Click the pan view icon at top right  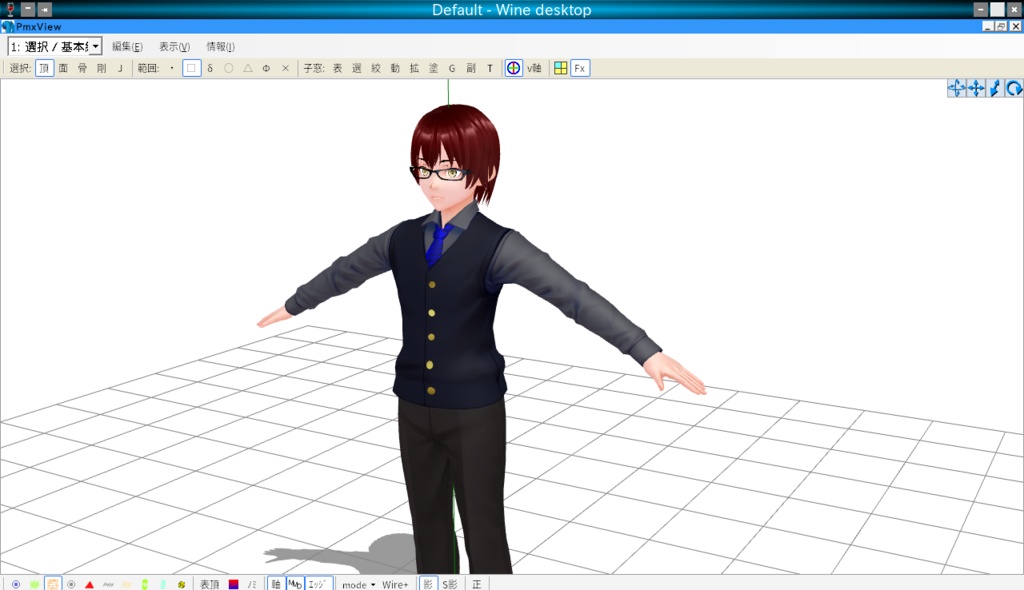coord(975,88)
